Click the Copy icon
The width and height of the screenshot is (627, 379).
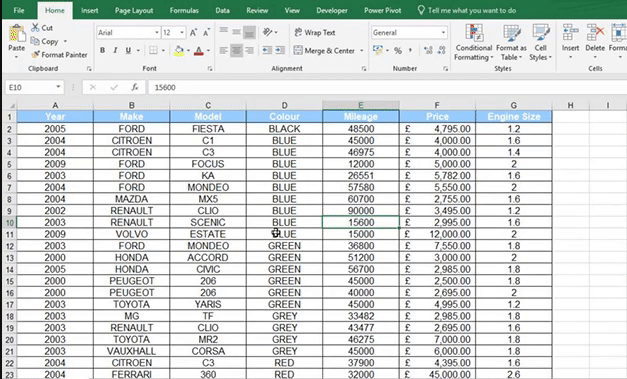click(x=35, y=41)
